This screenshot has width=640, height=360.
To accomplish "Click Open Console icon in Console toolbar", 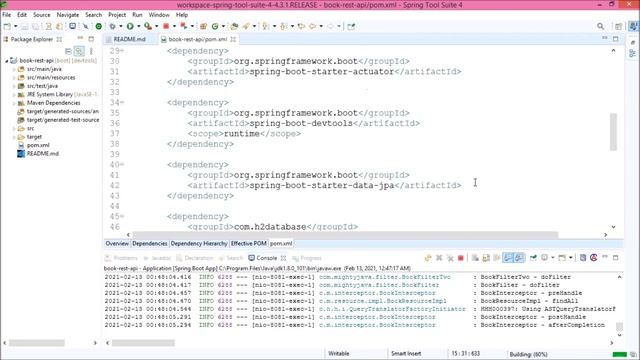I will tap(562, 258).
